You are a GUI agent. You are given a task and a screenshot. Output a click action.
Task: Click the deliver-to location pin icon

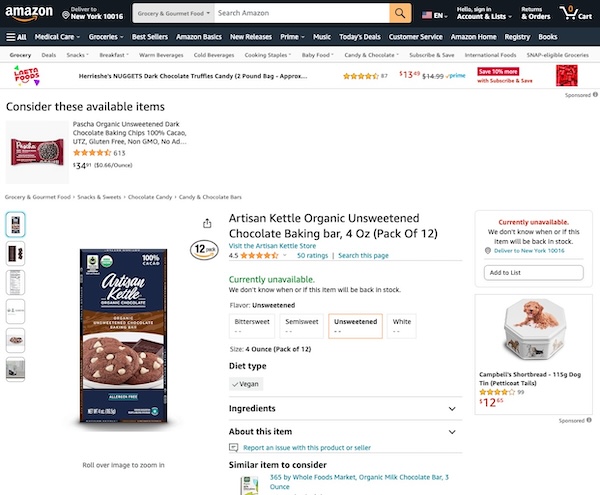(x=65, y=15)
